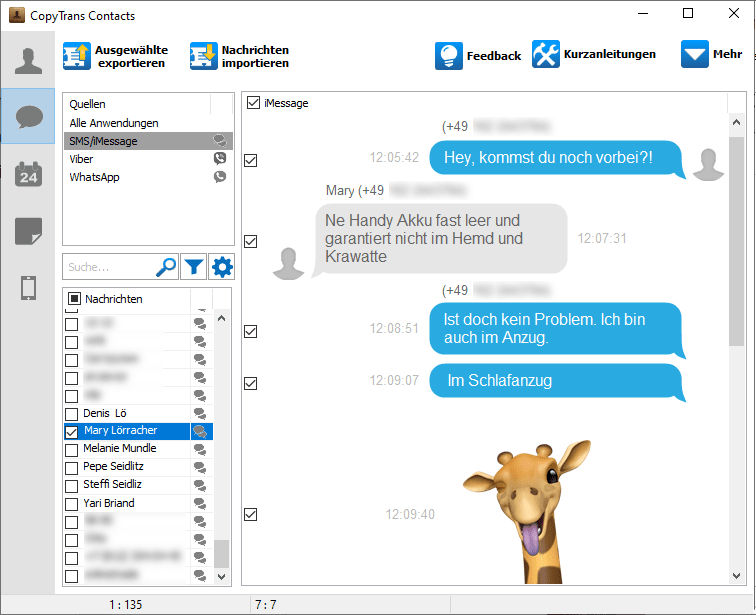Select the Denis Lö conversation
756x615 pixels.
pyautogui.click(x=105, y=413)
